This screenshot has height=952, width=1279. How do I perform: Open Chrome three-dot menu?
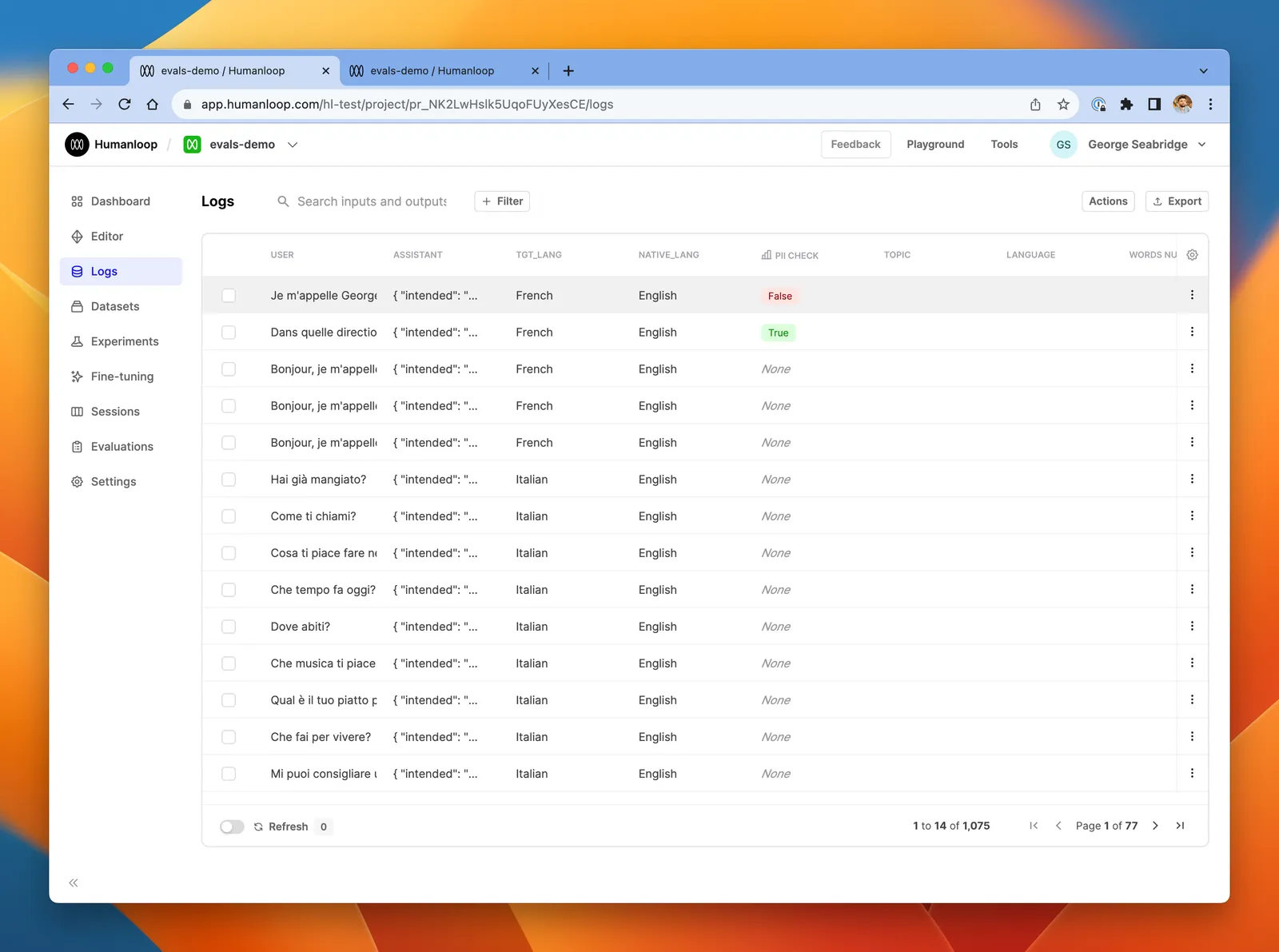click(x=1210, y=104)
